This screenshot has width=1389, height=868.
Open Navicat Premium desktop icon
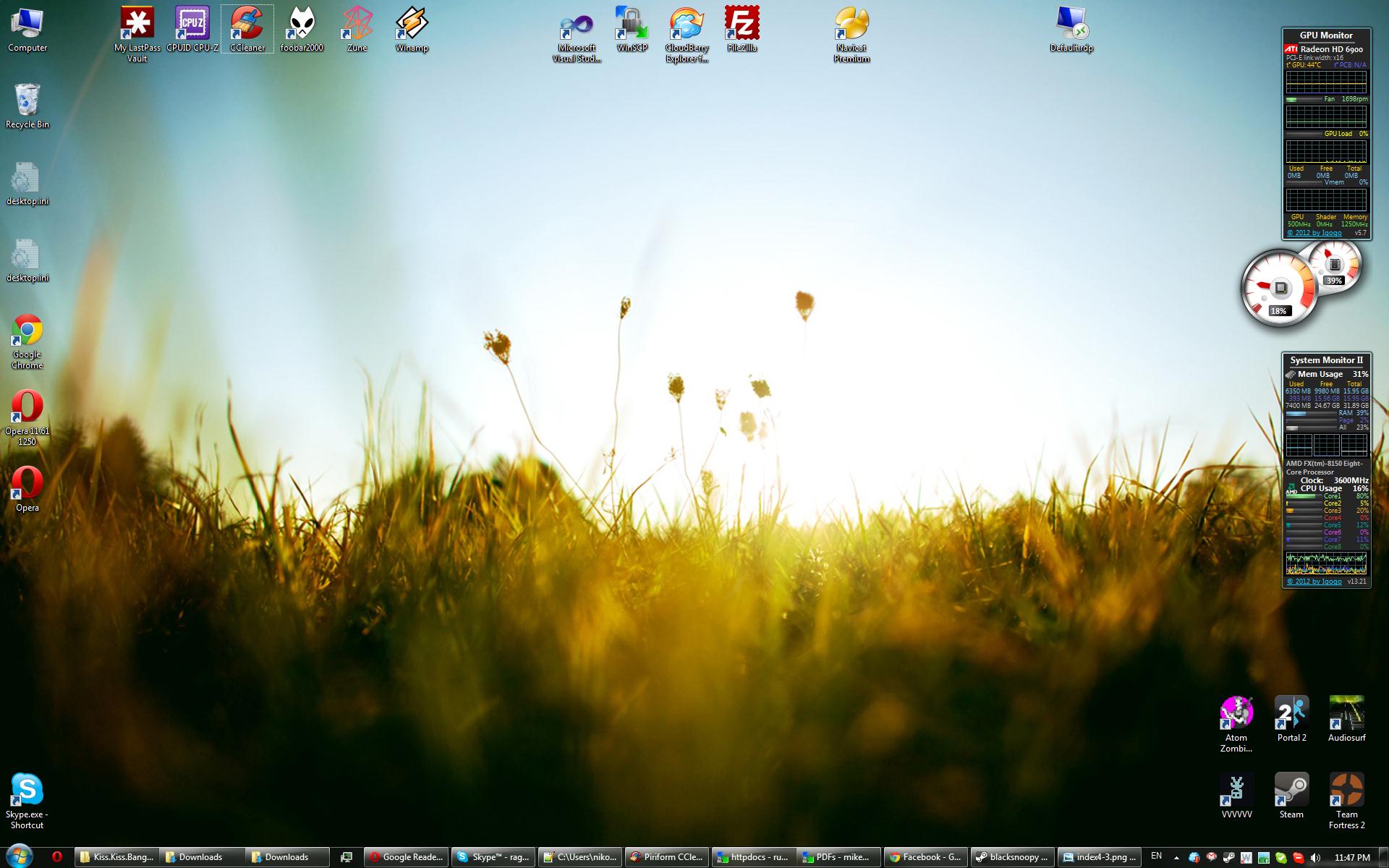tap(851, 25)
